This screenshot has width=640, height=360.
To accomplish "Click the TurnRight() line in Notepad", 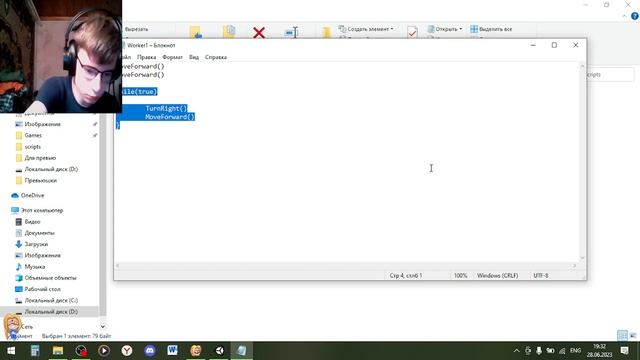I will click(x=166, y=109).
